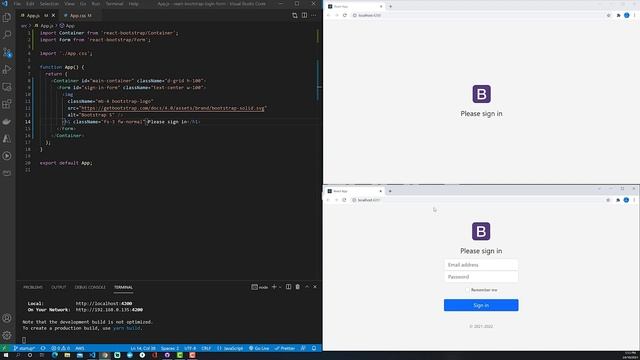Open Run and Debug view
The height and width of the screenshot is (360, 640).
pyautogui.click(x=7, y=69)
